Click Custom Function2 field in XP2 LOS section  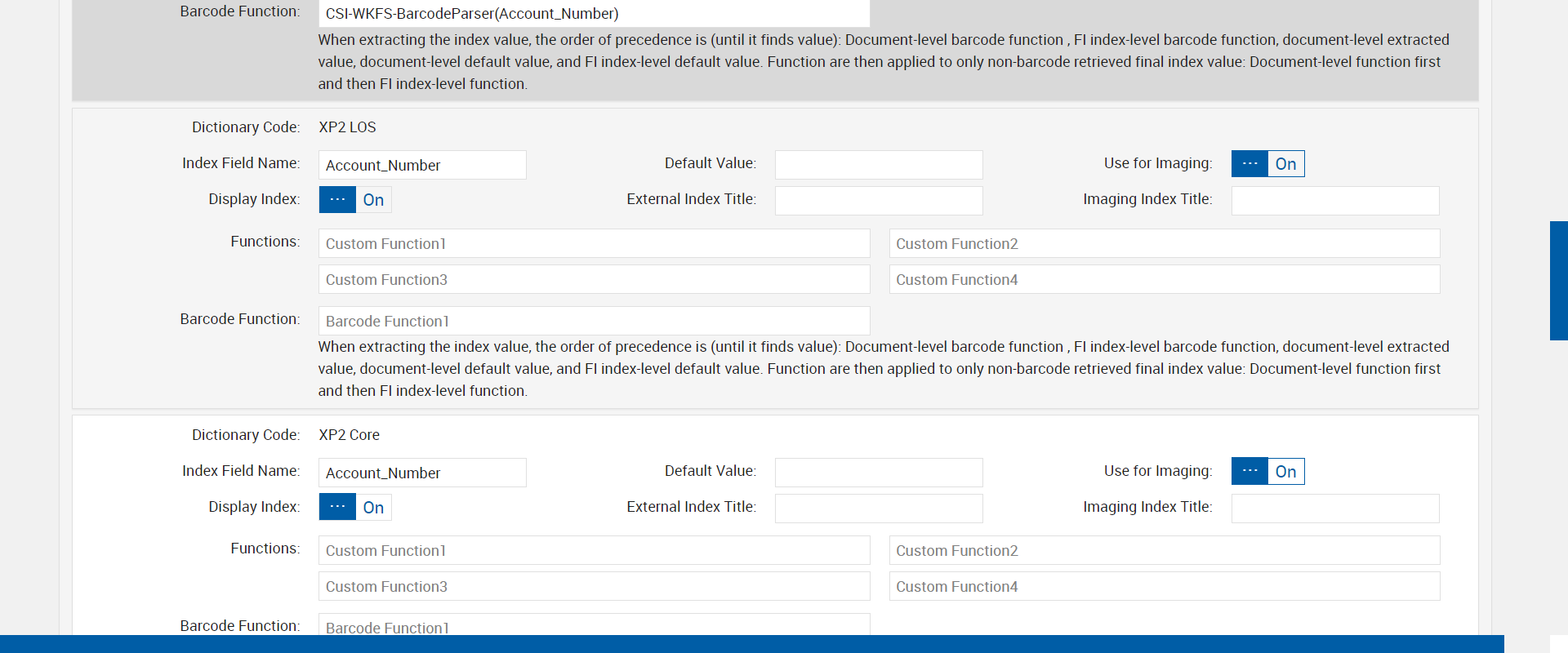tap(1165, 243)
